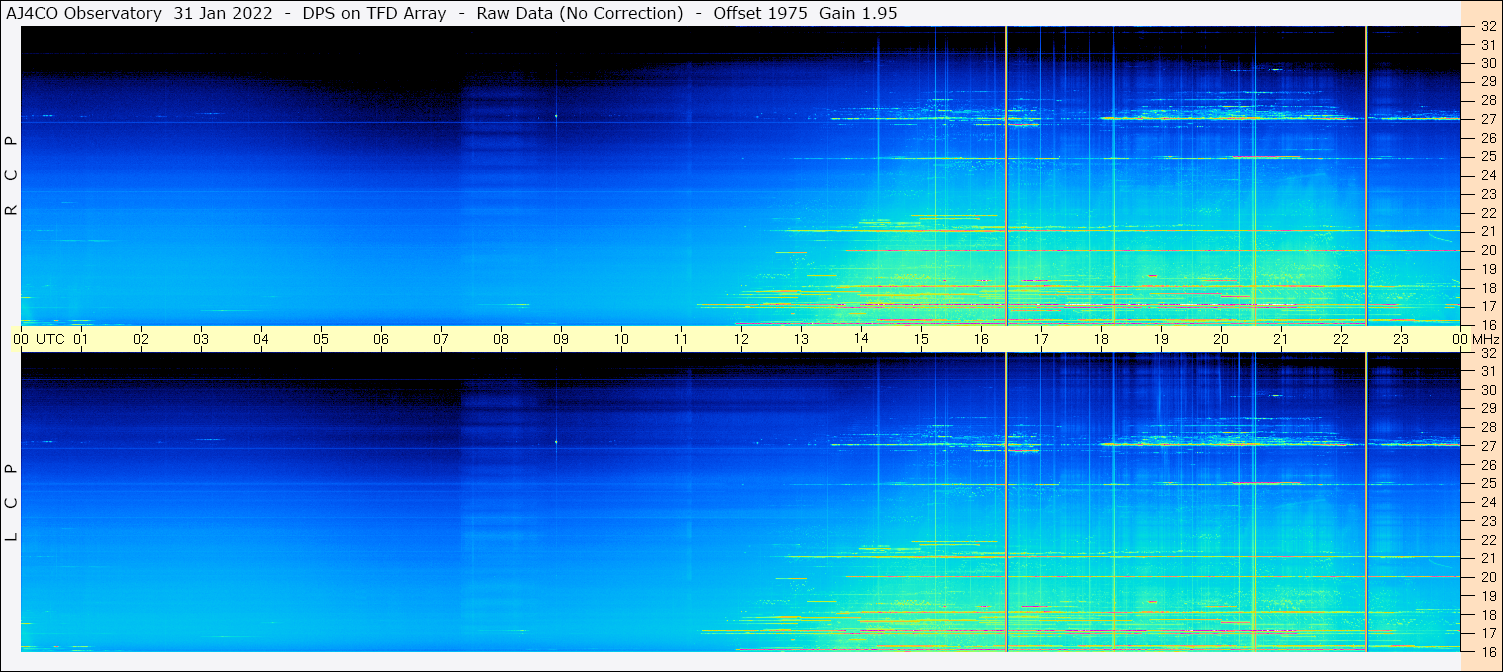This screenshot has height=672, width=1503.
Task: Select the "Offset 1975" value in the header
Action: 760,13
